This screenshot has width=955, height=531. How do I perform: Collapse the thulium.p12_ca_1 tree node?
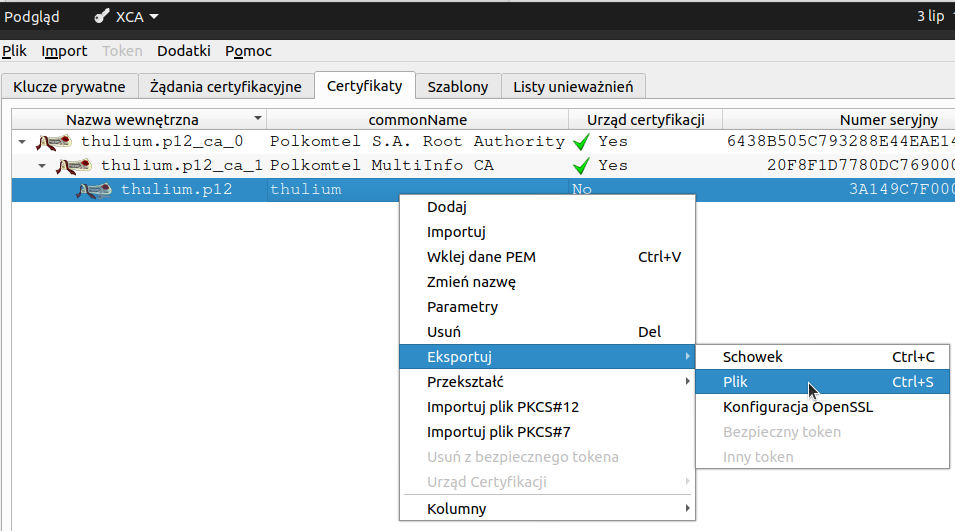click(x=42, y=166)
